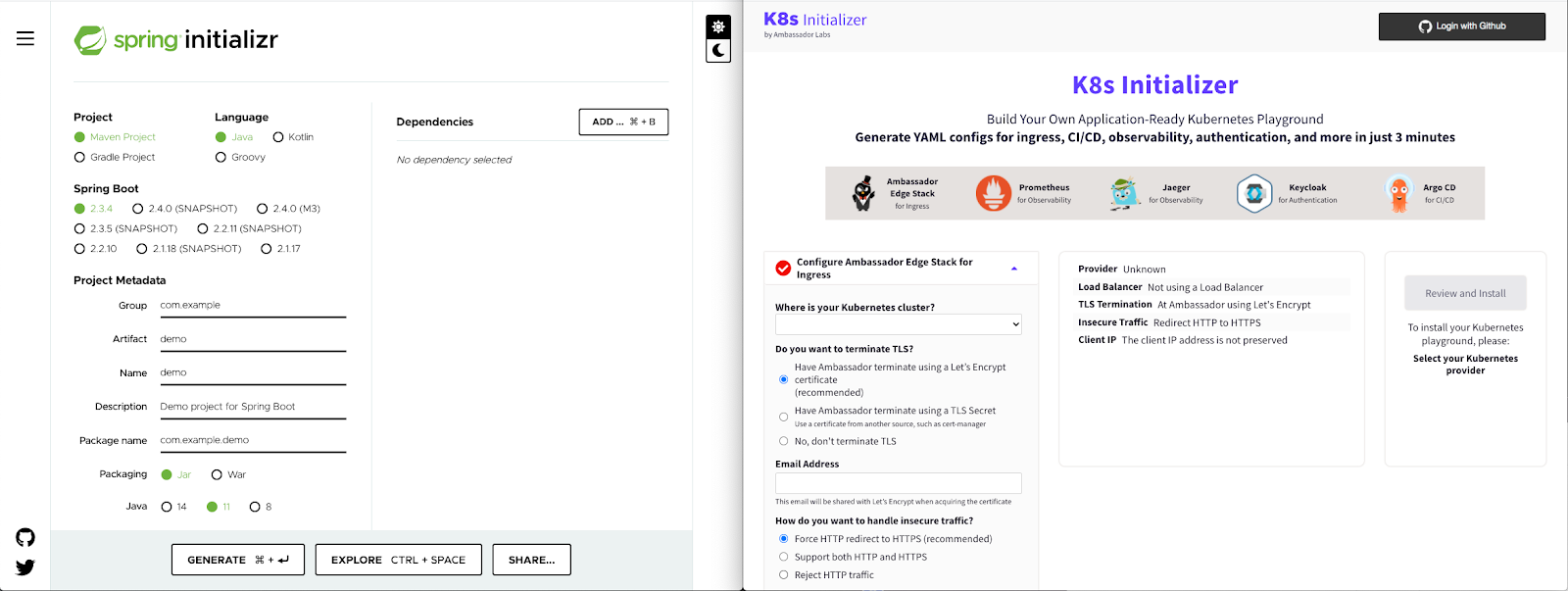
Task: Switch to light theme sun icon
Action: 718,26
